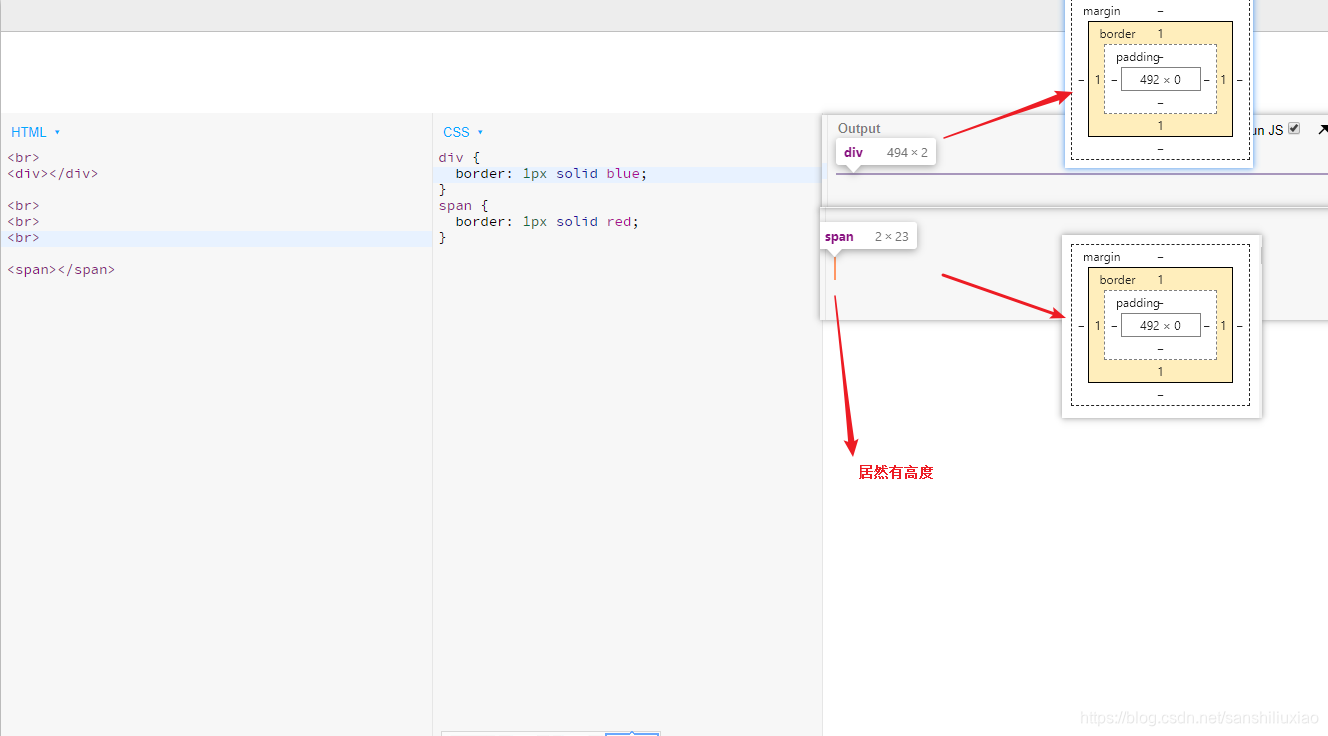Click the 'div 494 × 2' inspector tooltip
The image size is (1328, 736).
pyautogui.click(x=885, y=152)
